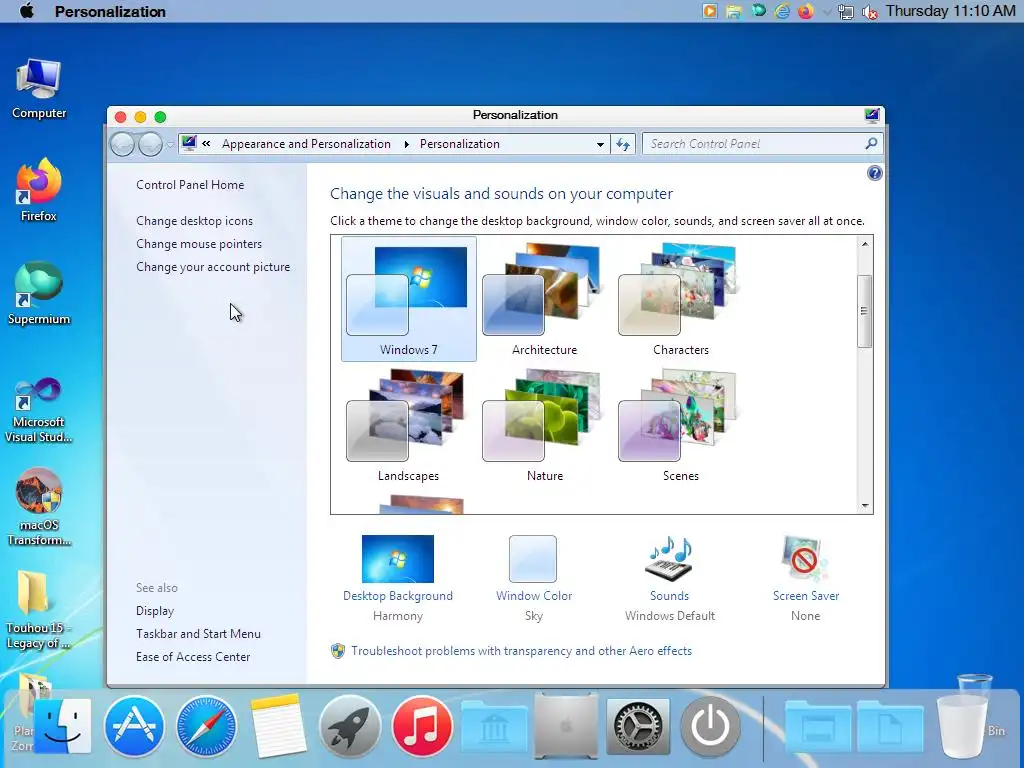The width and height of the screenshot is (1024, 768).
Task: Click the Apple logo menu
Action: coord(27,11)
